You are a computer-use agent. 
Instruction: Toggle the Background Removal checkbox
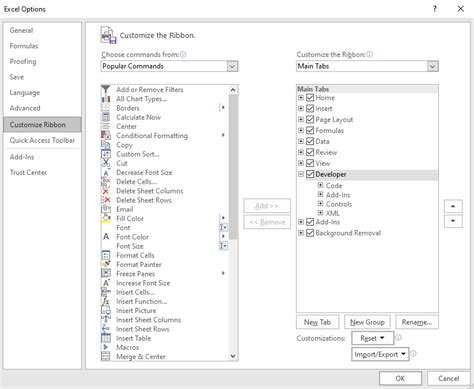(310, 233)
